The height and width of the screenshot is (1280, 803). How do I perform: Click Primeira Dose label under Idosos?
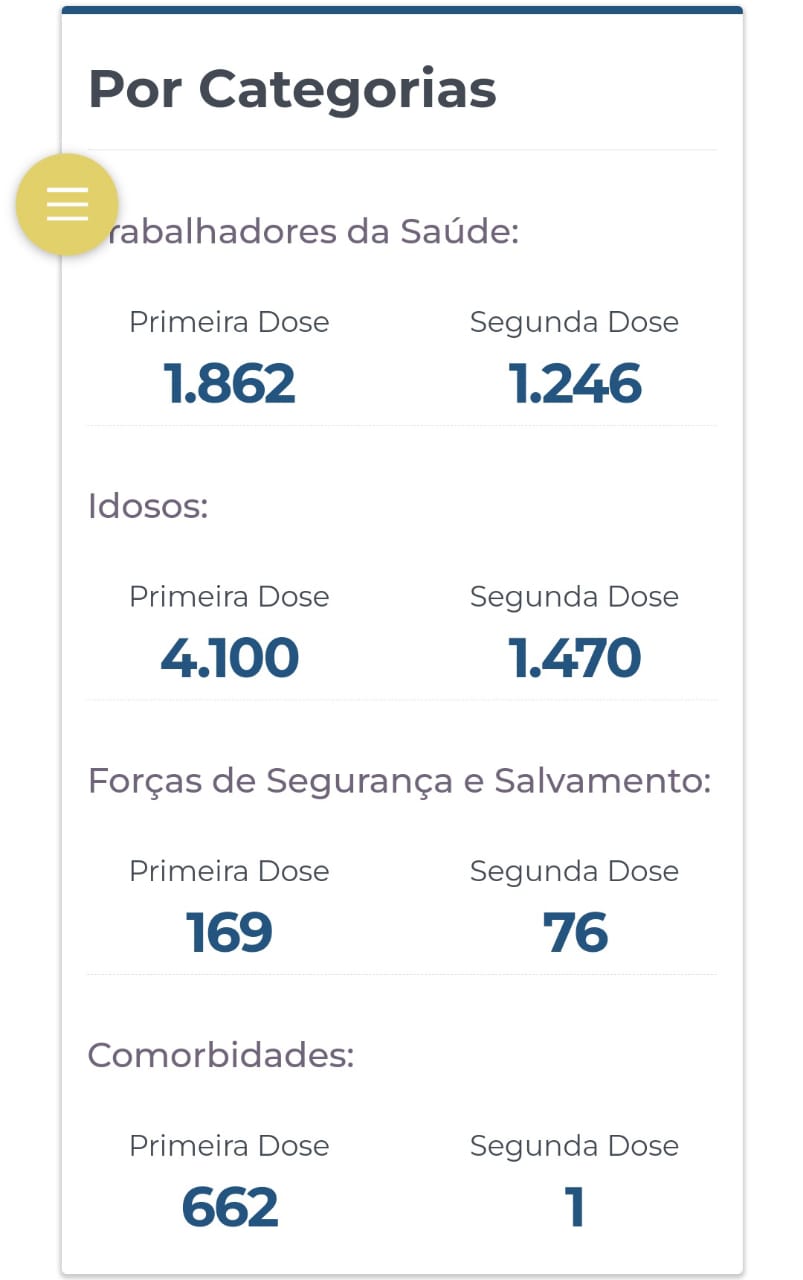click(x=229, y=596)
